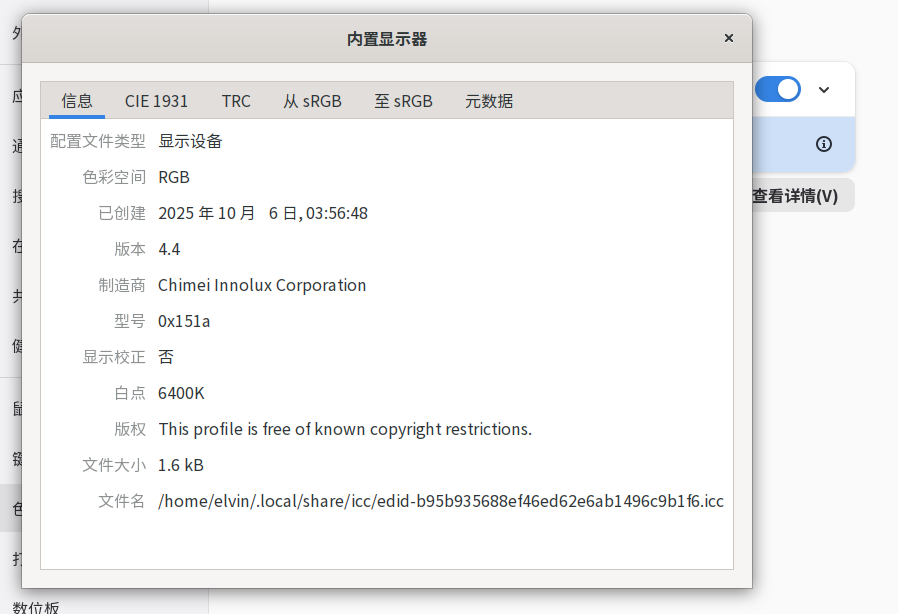
Task: Expand the device chevron next to the switch
Action: tap(824, 90)
